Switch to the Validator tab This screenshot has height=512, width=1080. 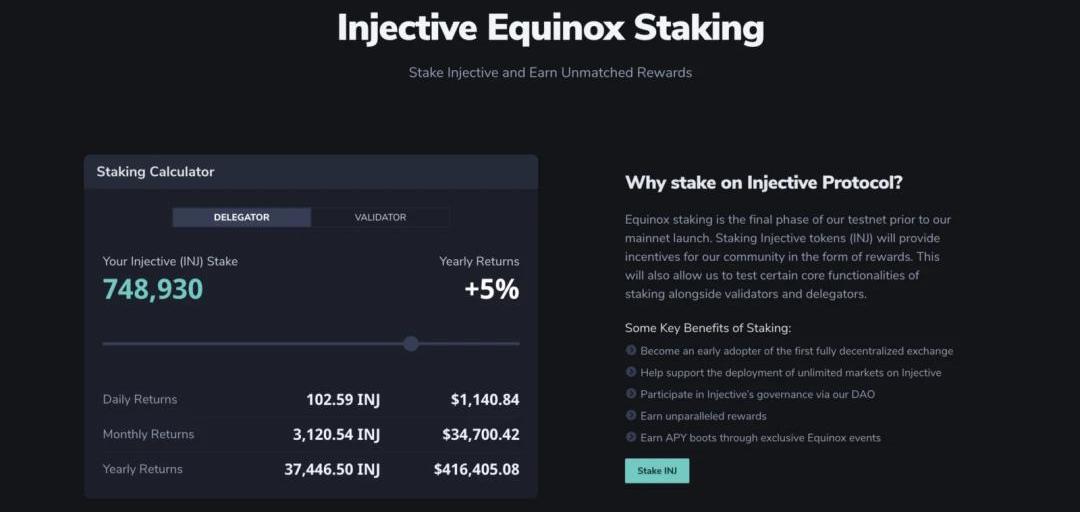click(380, 217)
